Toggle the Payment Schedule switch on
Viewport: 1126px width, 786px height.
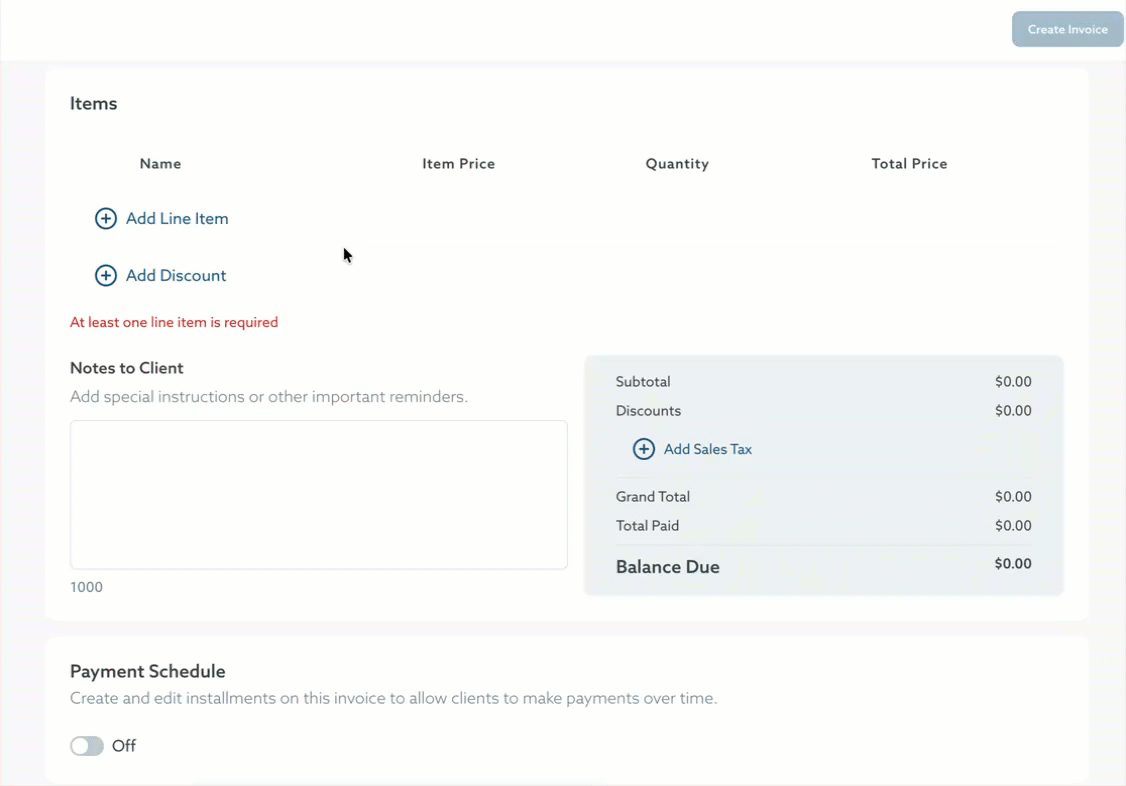[x=86, y=746]
